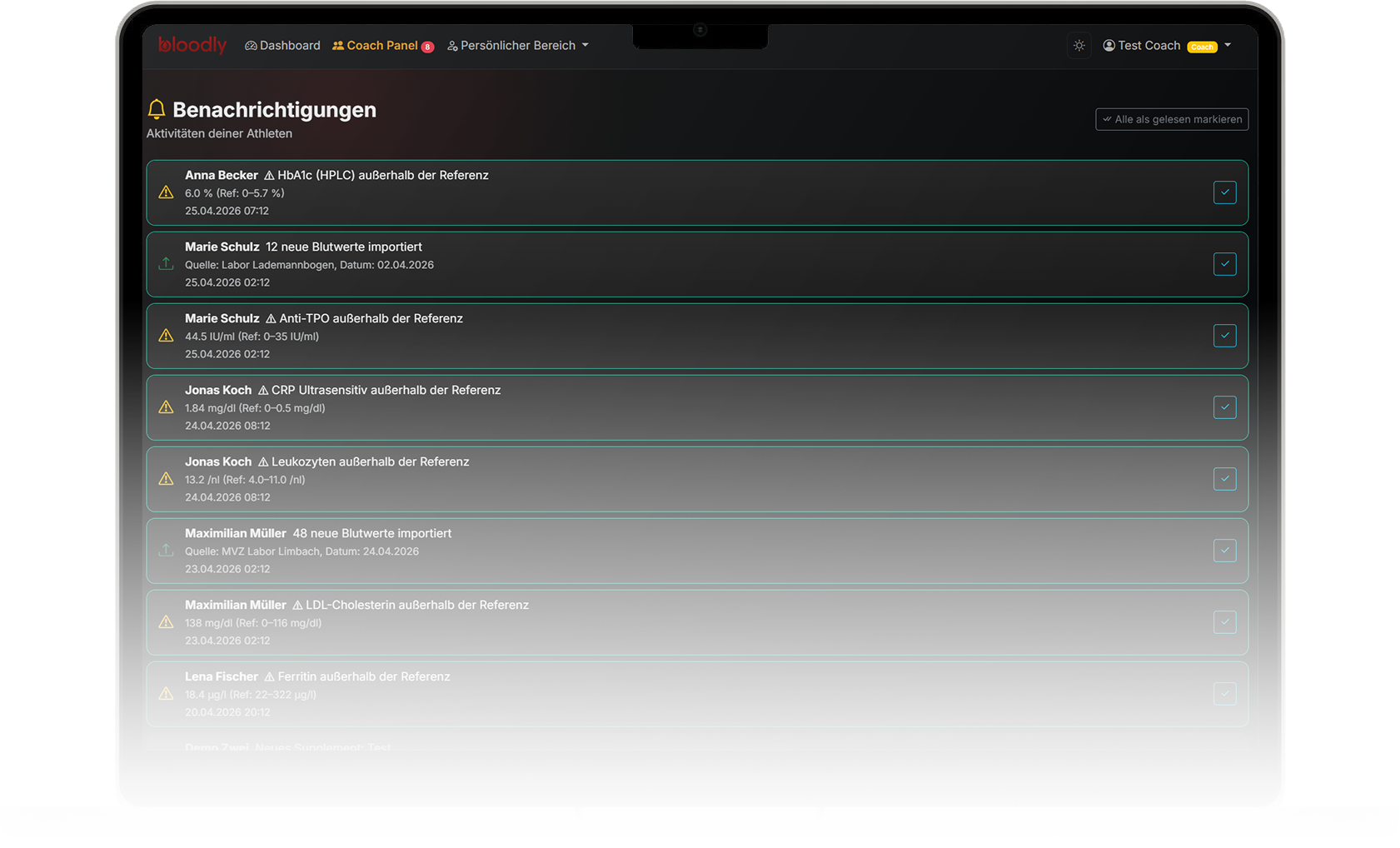Click the red badge showing 8 notifications
Viewport: 1400px width, 848px height.
coord(428,46)
